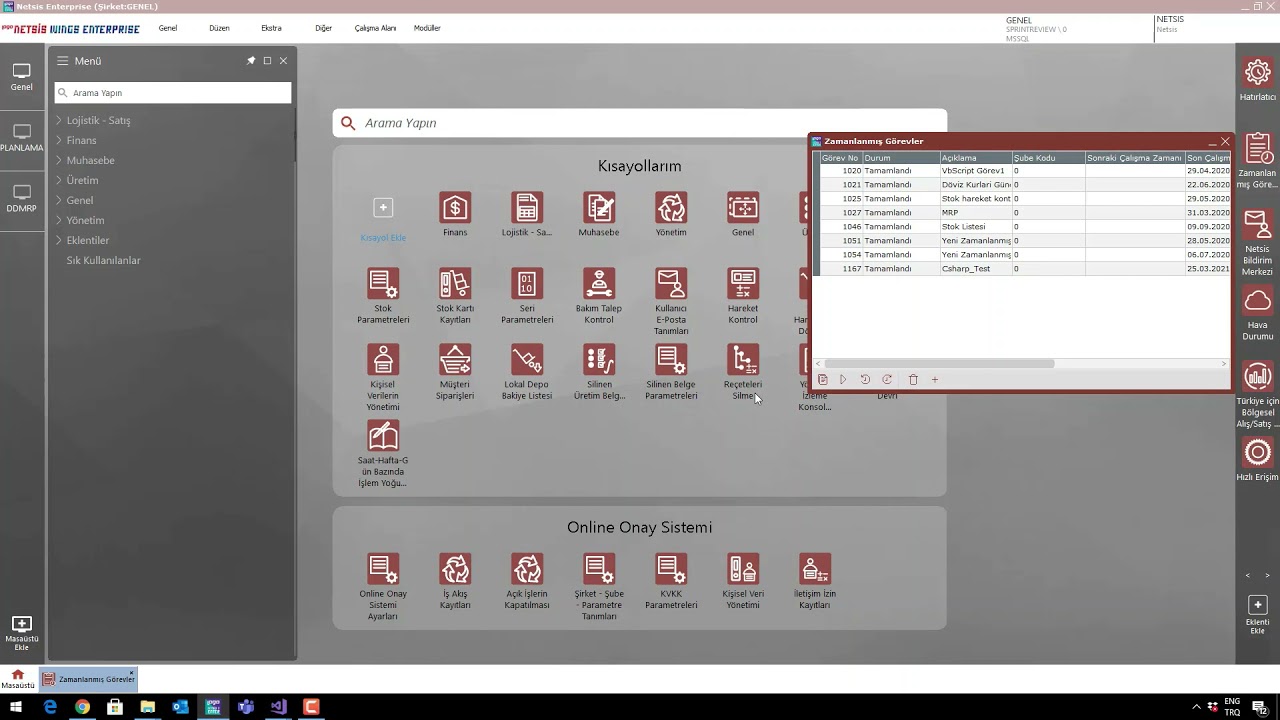Click the plus icon in Zamanlanmış Görevler toolbar

935,380
